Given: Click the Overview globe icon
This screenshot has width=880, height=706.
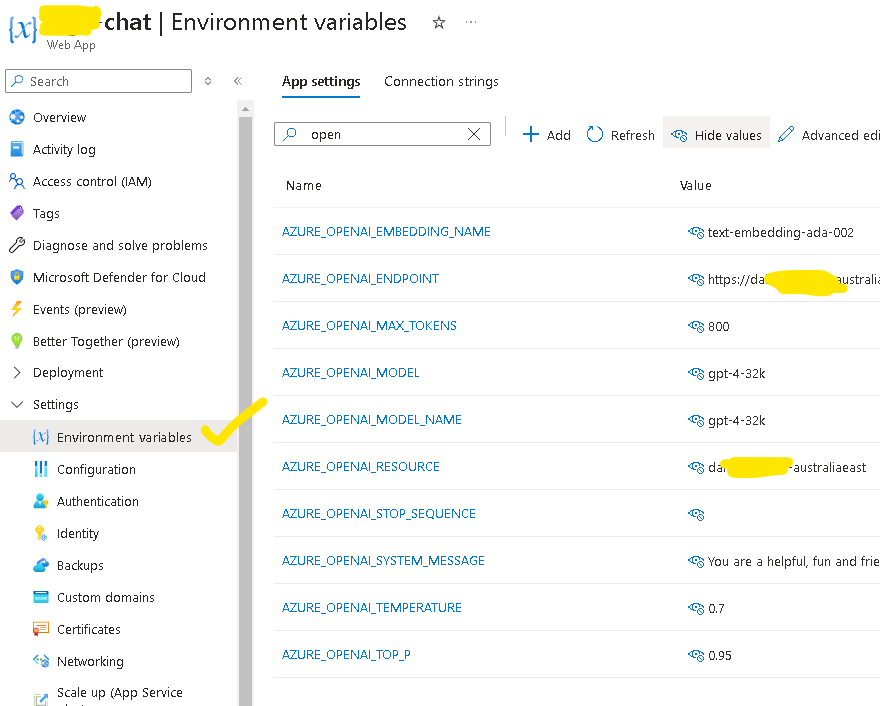Looking at the screenshot, I should click(x=17, y=117).
